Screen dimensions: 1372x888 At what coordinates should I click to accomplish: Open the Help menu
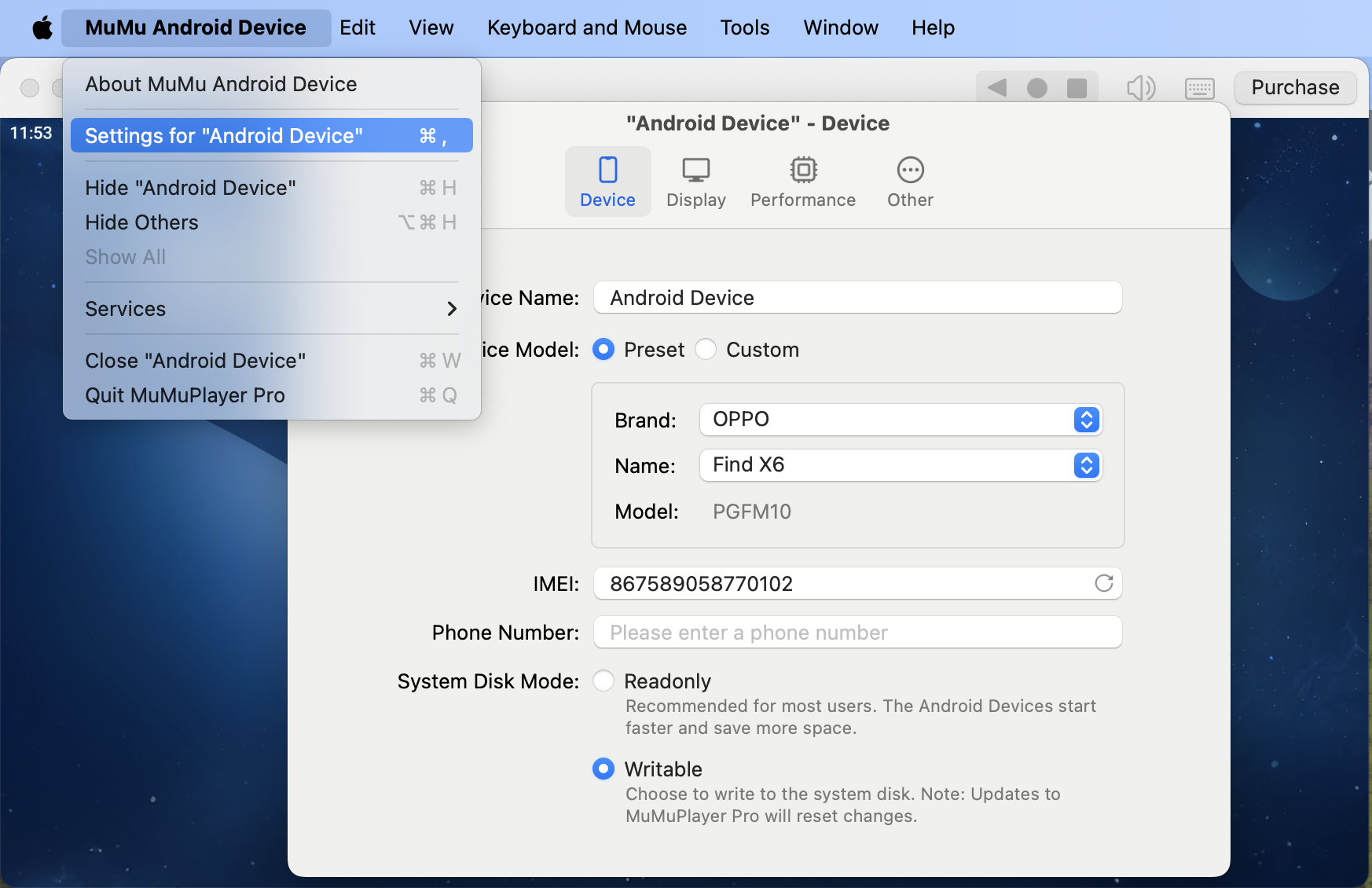(x=934, y=28)
